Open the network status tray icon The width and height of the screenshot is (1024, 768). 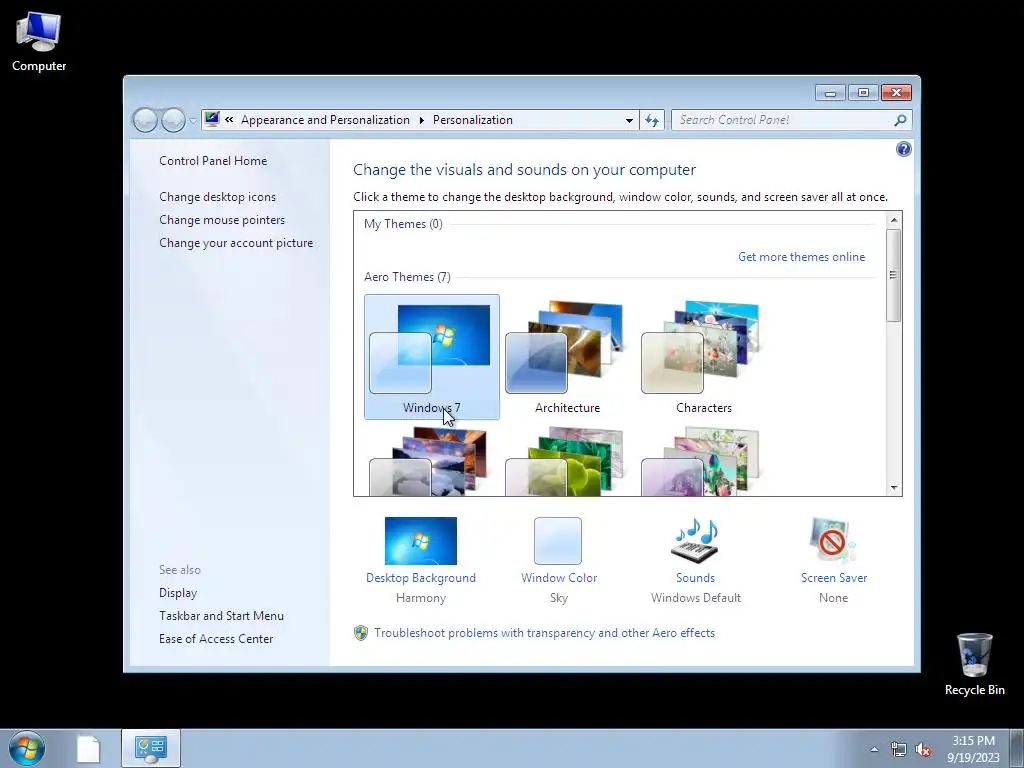click(x=898, y=749)
